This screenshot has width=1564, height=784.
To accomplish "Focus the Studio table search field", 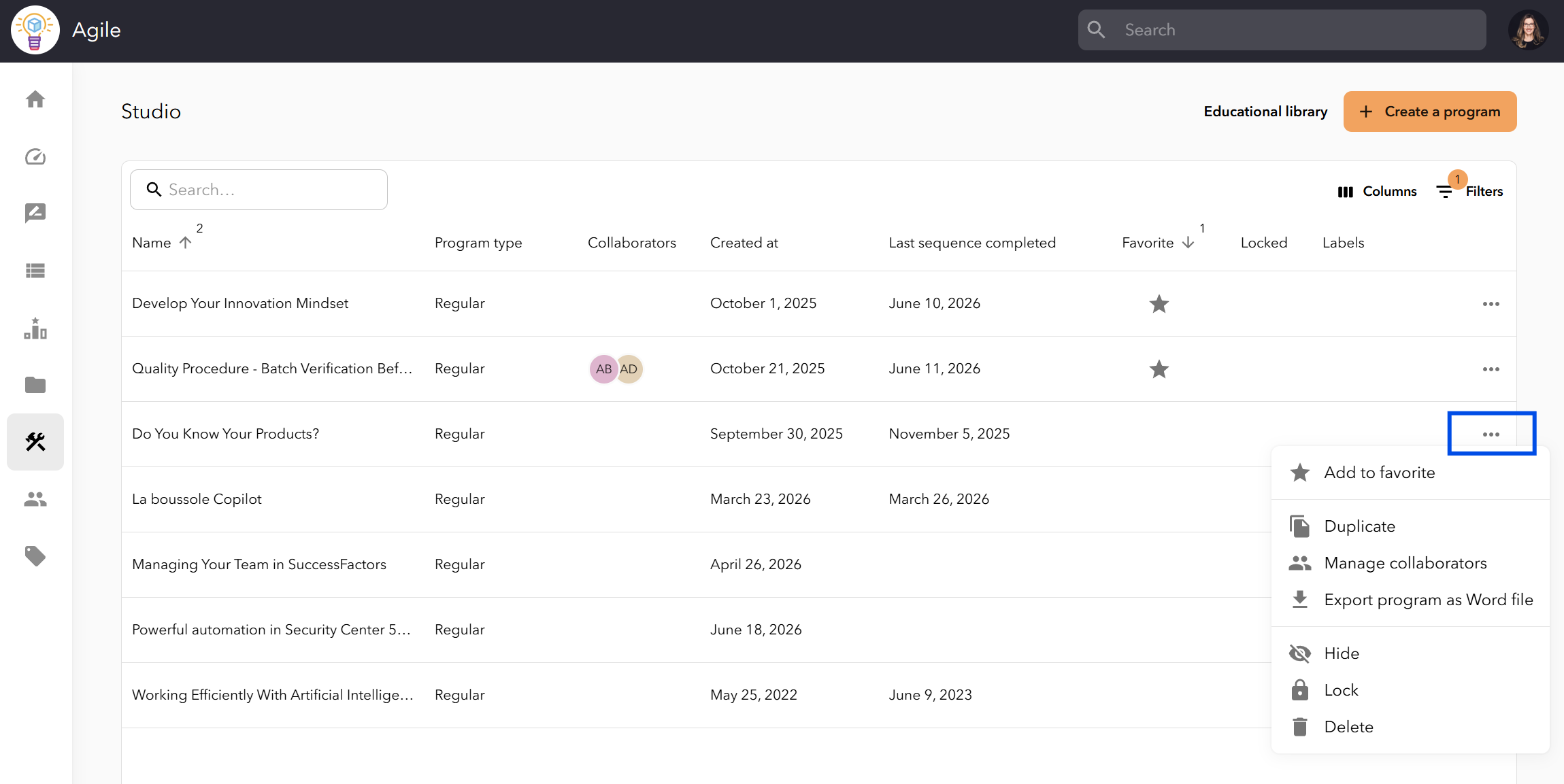I will 259,190.
